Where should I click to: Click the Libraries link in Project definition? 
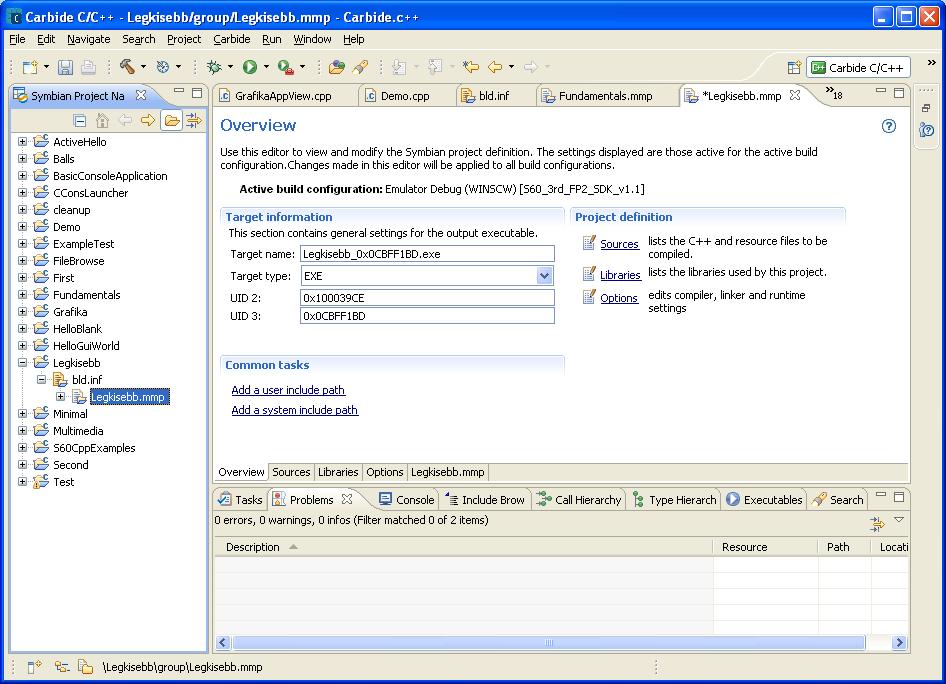(x=620, y=275)
